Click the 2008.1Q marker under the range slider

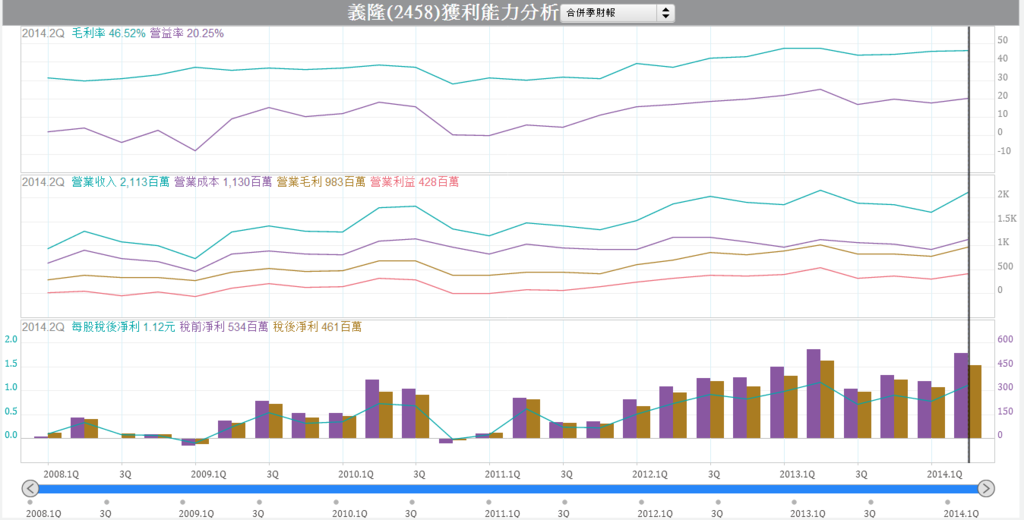pos(44,514)
